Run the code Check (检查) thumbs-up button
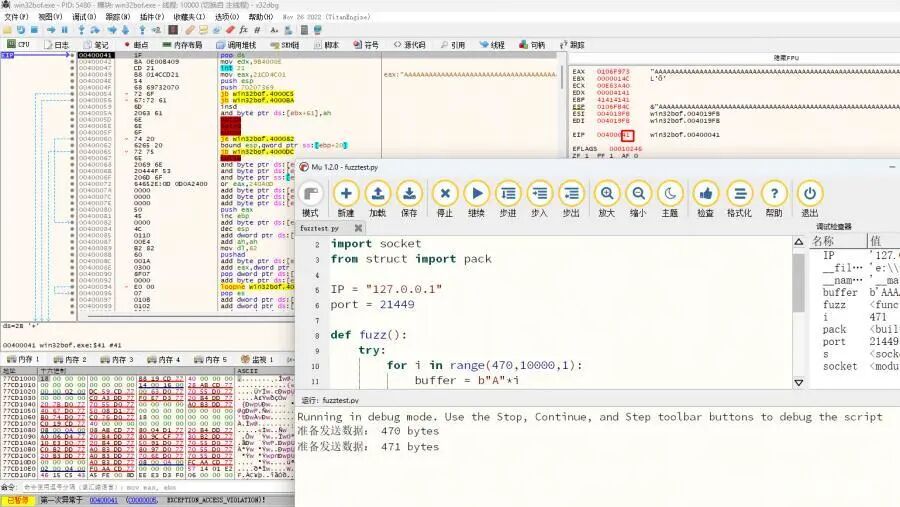The width and height of the screenshot is (900, 507). pyautogui.click(x=705, y=199)
